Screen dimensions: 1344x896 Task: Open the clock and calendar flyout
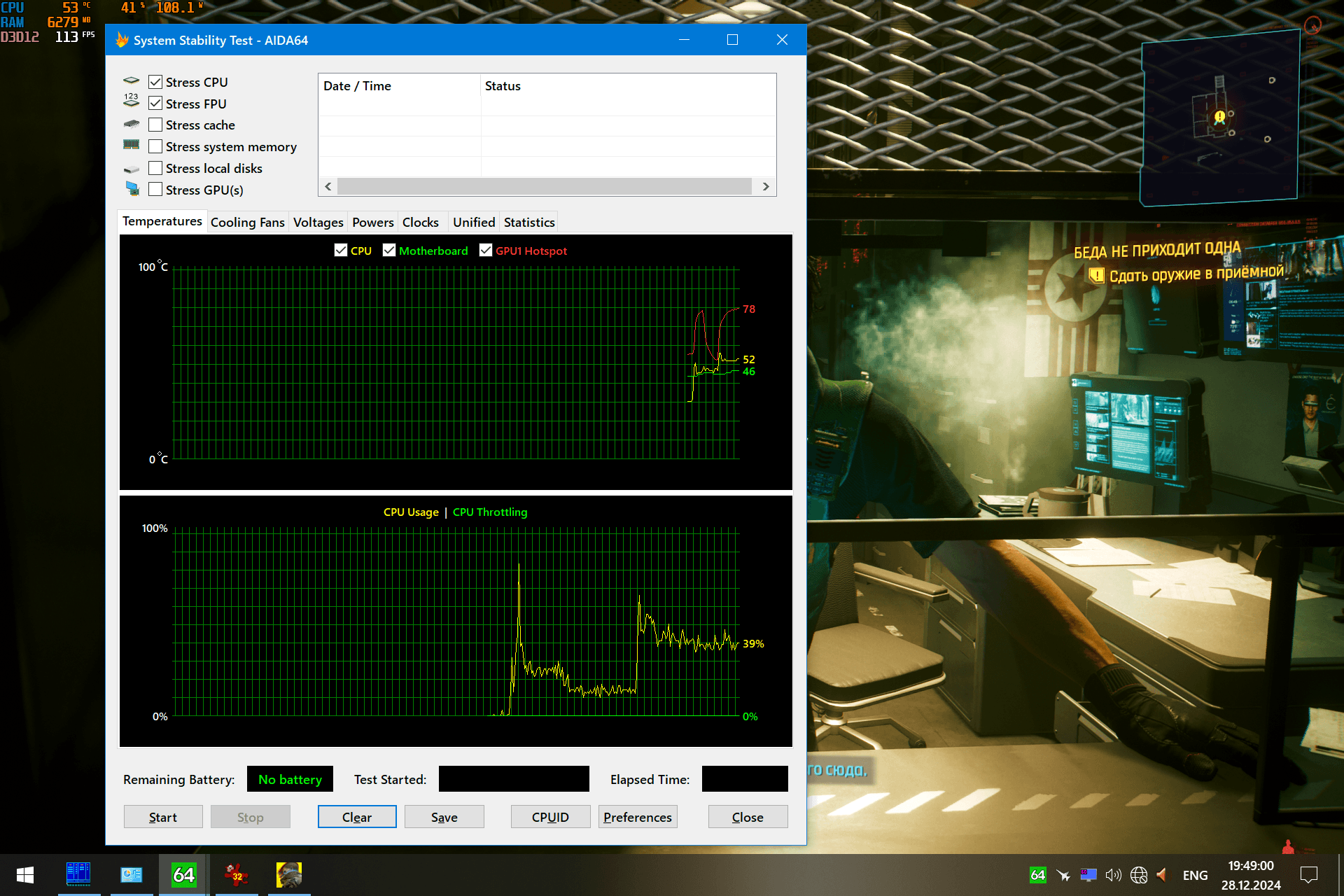pyautogui.click(x=1251, y=875)
